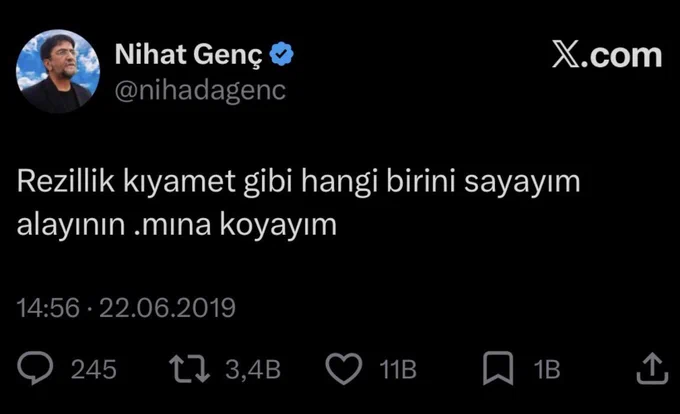Open the Nihat Genç display name link

189,55
